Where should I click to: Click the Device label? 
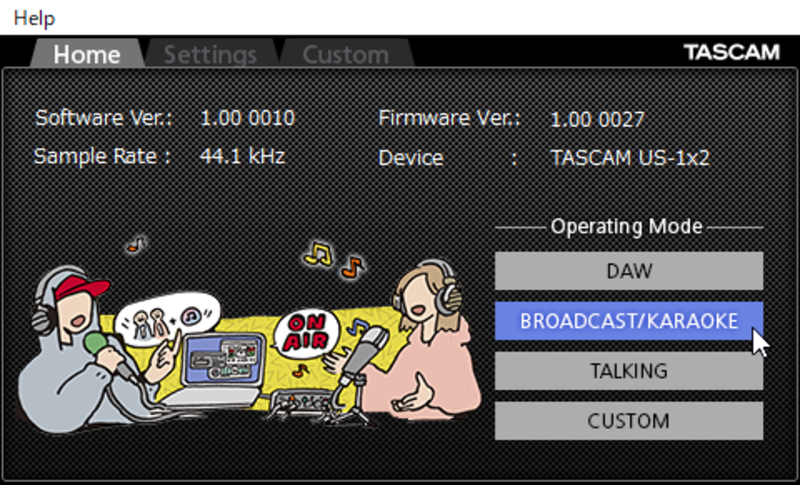click(411, 158)
